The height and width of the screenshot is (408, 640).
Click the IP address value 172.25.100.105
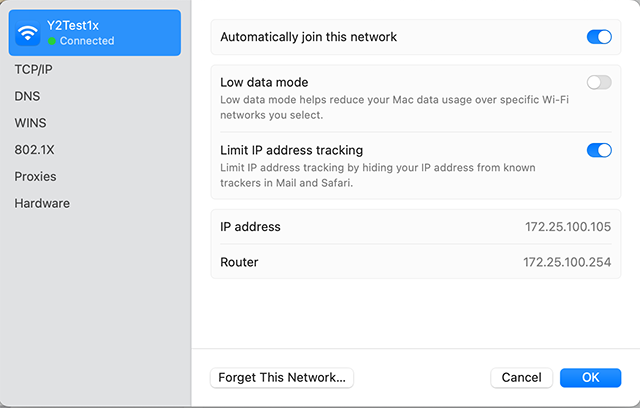pyautogui.click(x=568, y=227)
